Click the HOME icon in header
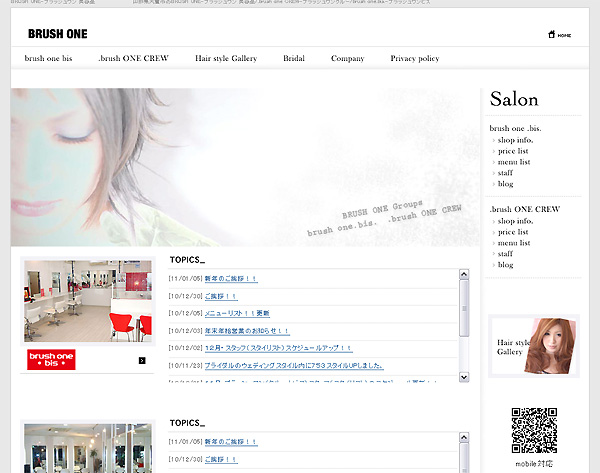The height and width of the screenshot is (473, 600). (x=559, y=35)
